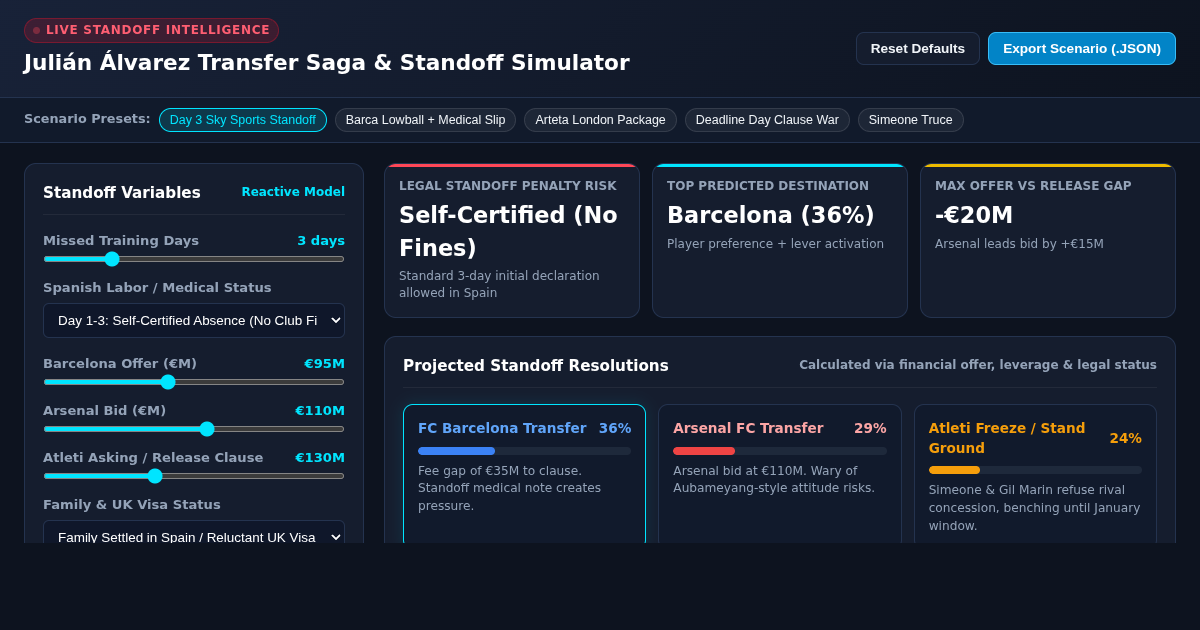The height and width of the screenshot is (630, 1200).
Task: Adjust the Arsenal Bid slider
Action: (194, 429)
